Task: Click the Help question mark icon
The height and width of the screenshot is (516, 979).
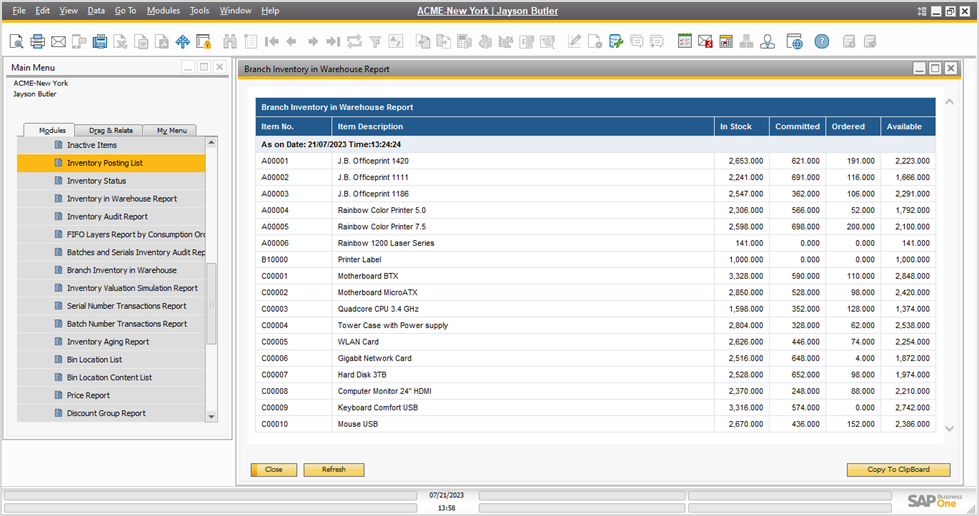Action: (821, 41)
